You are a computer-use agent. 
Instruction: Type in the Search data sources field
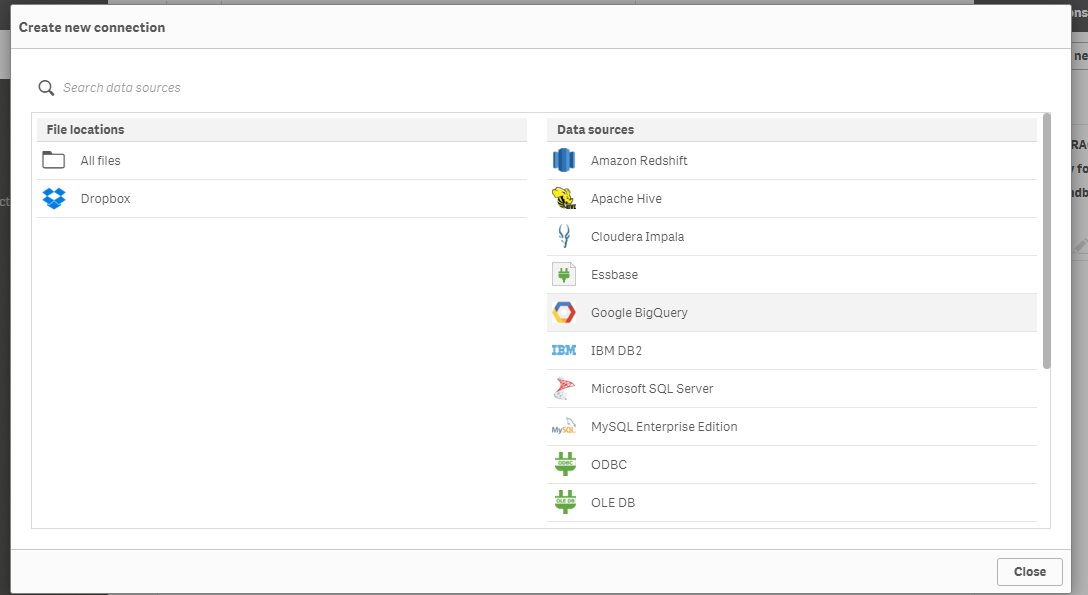(x=300, y=88)
